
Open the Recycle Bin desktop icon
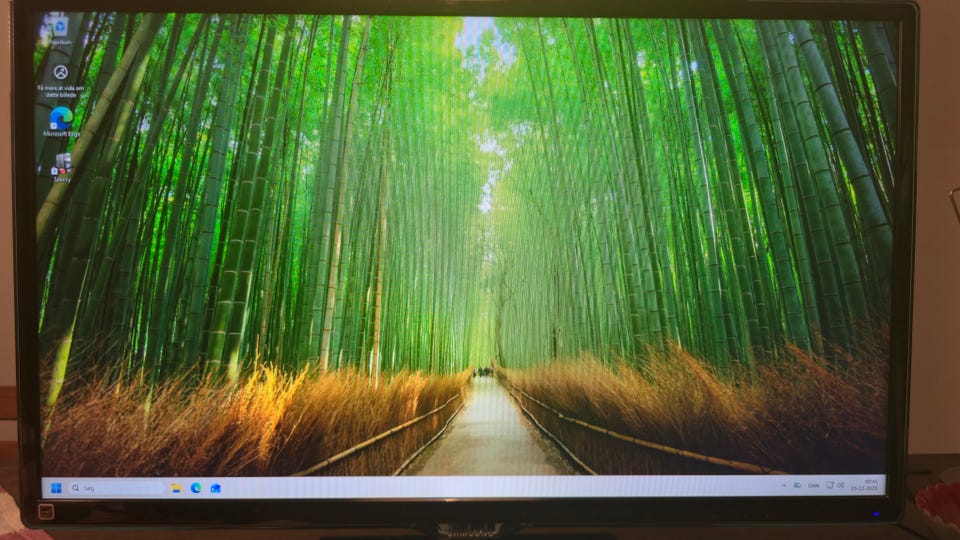[x=60, y=30]
